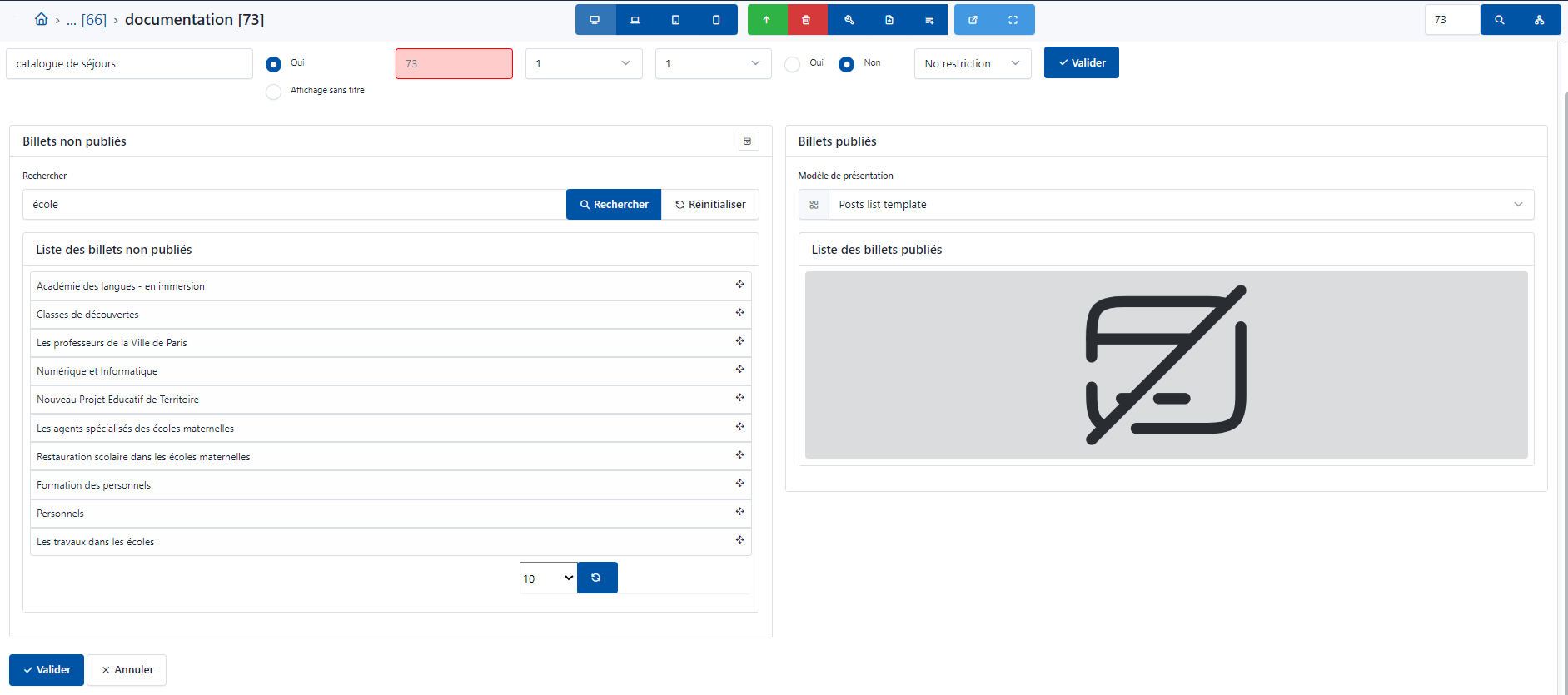
Task: Switch to mobile phone preview mode
Action: (716, 20)
